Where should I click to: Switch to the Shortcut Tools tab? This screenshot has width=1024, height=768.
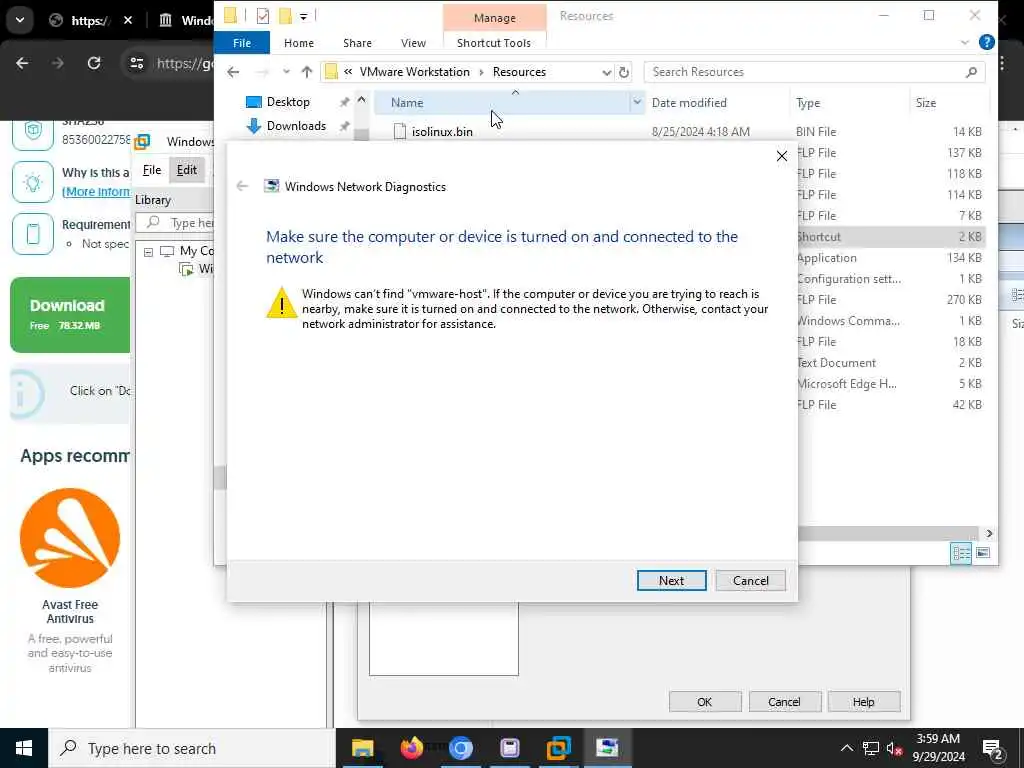[x=494, y=42]
